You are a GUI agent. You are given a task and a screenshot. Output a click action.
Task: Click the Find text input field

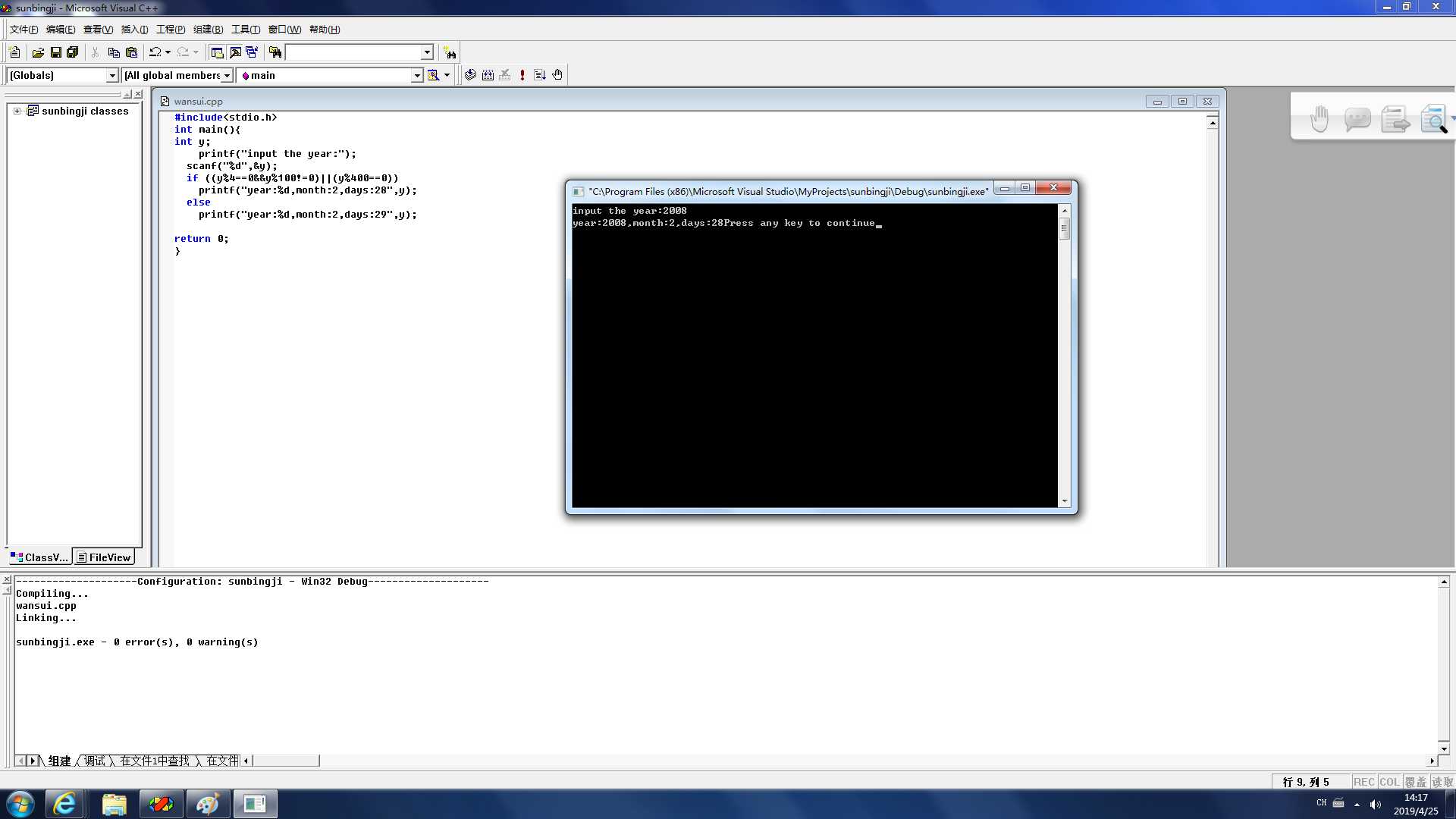[x=353, y=52]
